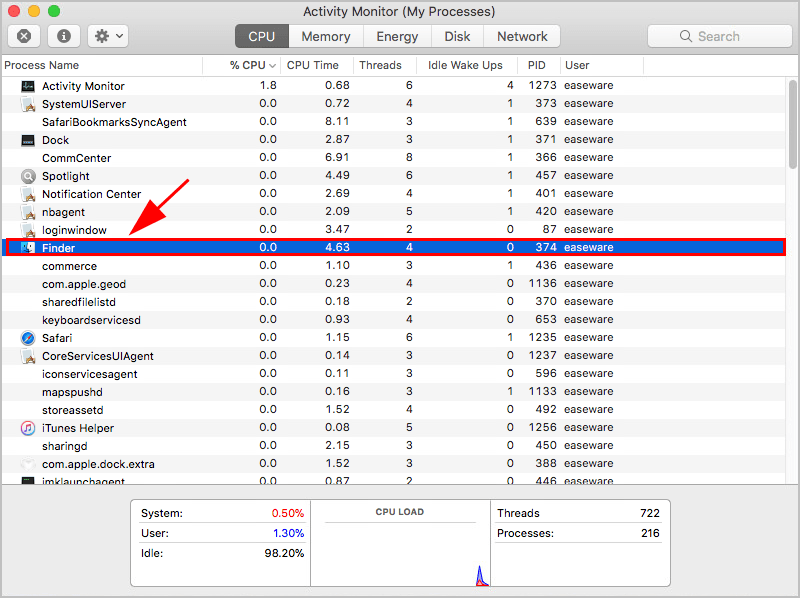Select the storeassetd process row

pyautogui.click(x=394, y=410)
